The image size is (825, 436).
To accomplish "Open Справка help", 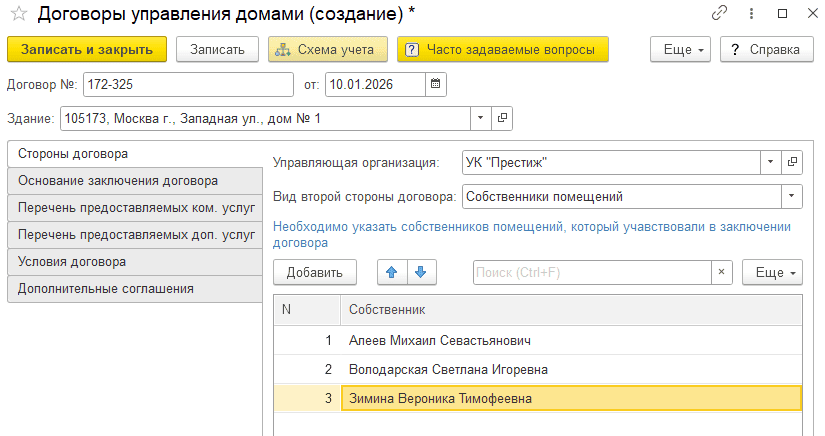I will pos(767,49).
